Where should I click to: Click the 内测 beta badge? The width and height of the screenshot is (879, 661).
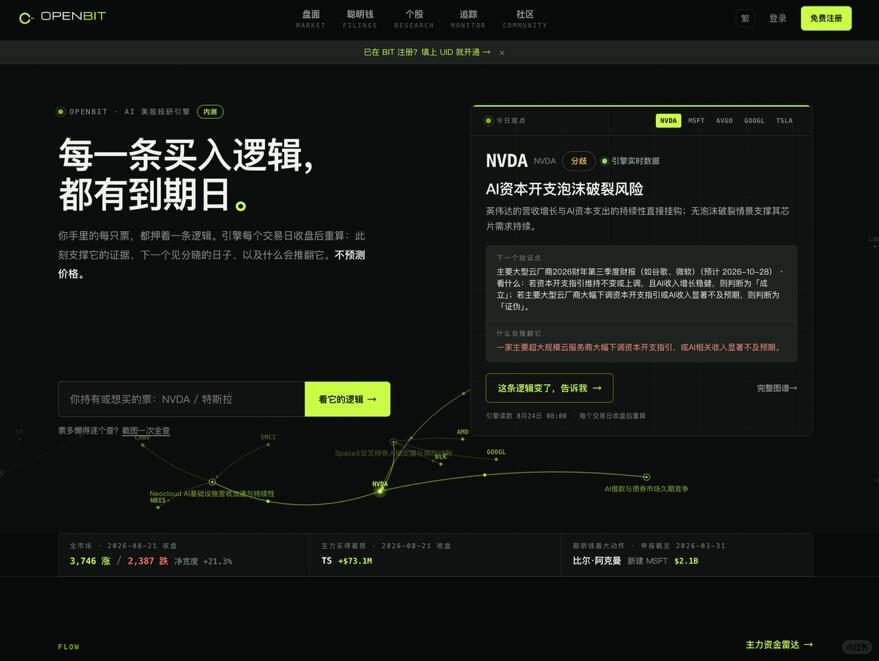210,112
